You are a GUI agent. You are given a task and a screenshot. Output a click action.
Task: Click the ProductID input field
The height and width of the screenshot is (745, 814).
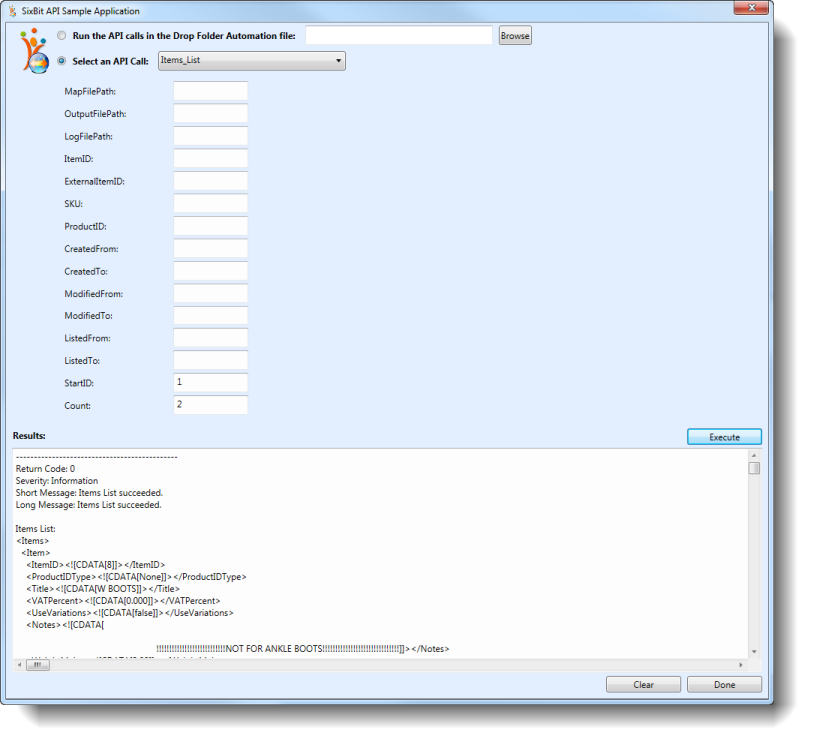[x=210, y=226]
